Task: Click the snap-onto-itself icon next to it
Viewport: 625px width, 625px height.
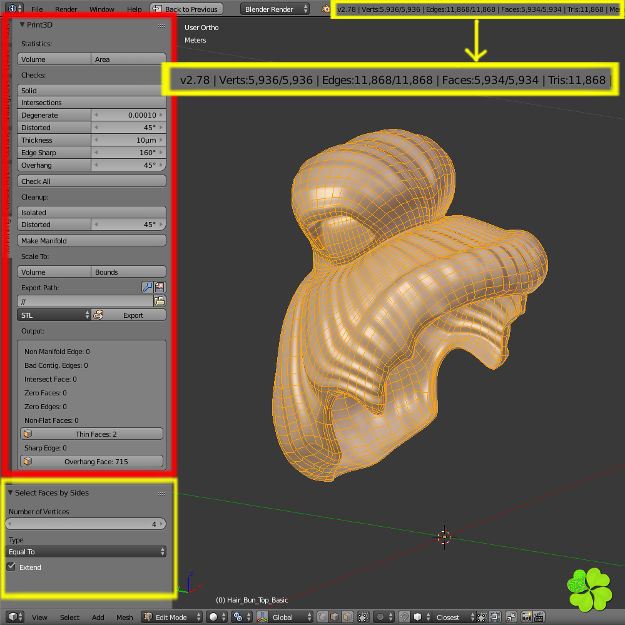Action: pos(495,617)
